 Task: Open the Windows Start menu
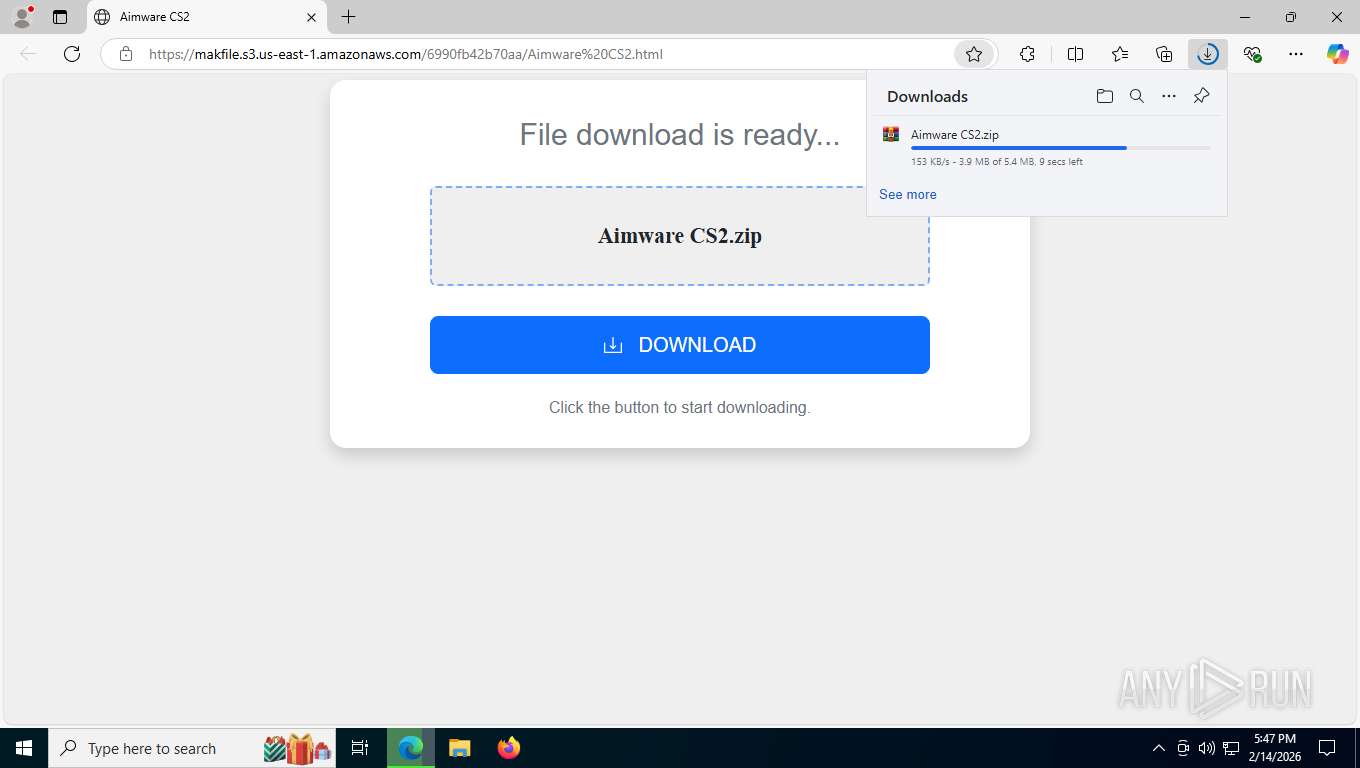(23, 748)
